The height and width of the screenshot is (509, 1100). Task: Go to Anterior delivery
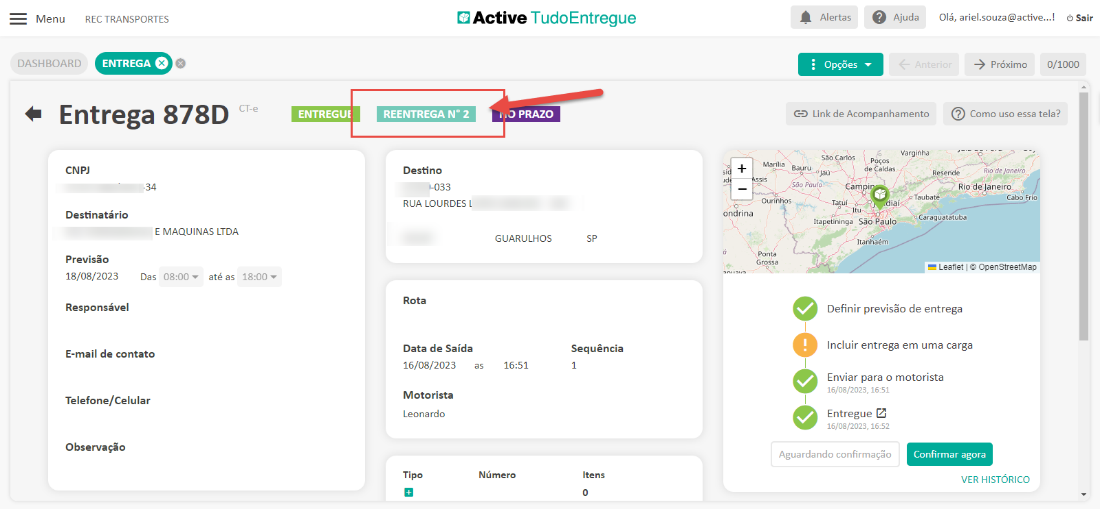(x=924, y=65)
